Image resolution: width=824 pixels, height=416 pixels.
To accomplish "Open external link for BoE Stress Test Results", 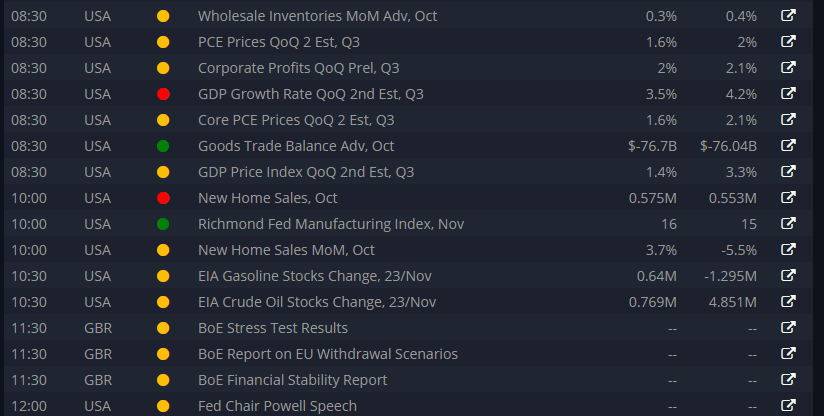I will pyautogui.click(x=788, y=327).
